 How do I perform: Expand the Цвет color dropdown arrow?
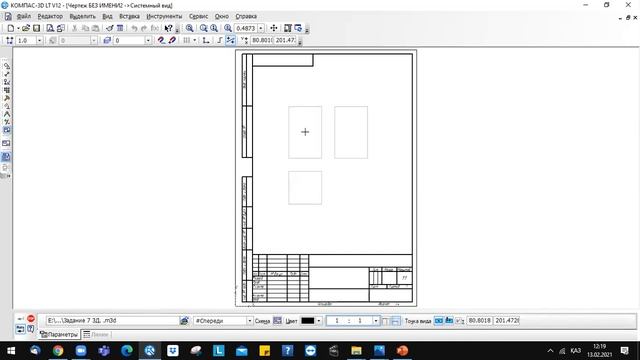pos(319,321)
